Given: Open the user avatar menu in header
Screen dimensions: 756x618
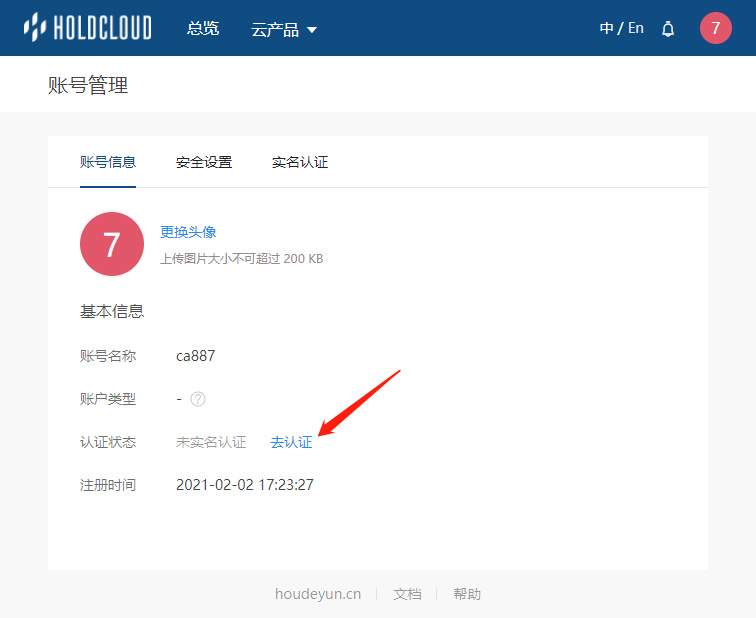Looking at the screenshot, I should (x=716, y=28).
